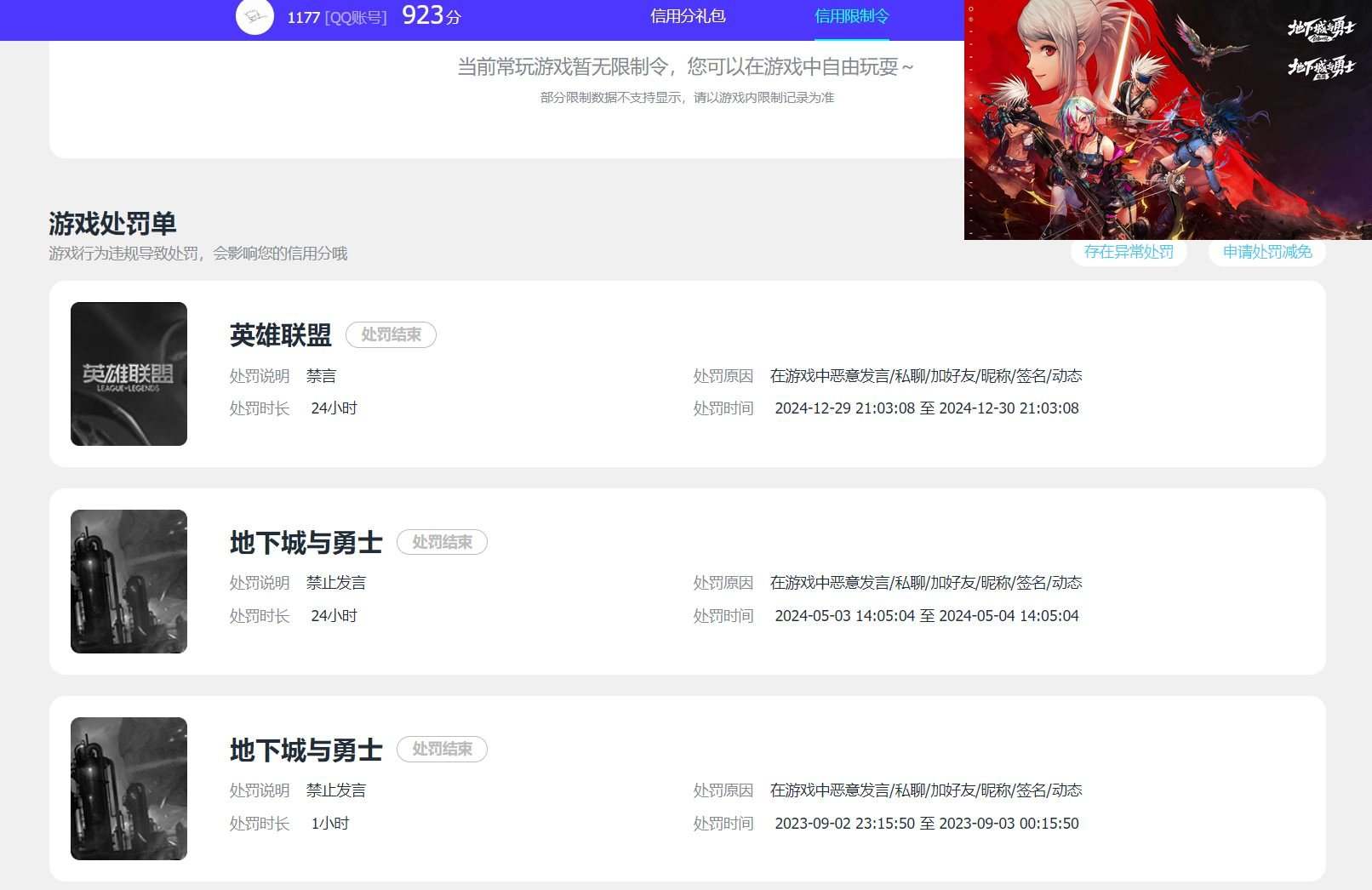Click the 部分限制数据不支持显示 disclaimer text
Viewport: 1372px width, 890px height.
pyautogui.click(x=687, y=98)
